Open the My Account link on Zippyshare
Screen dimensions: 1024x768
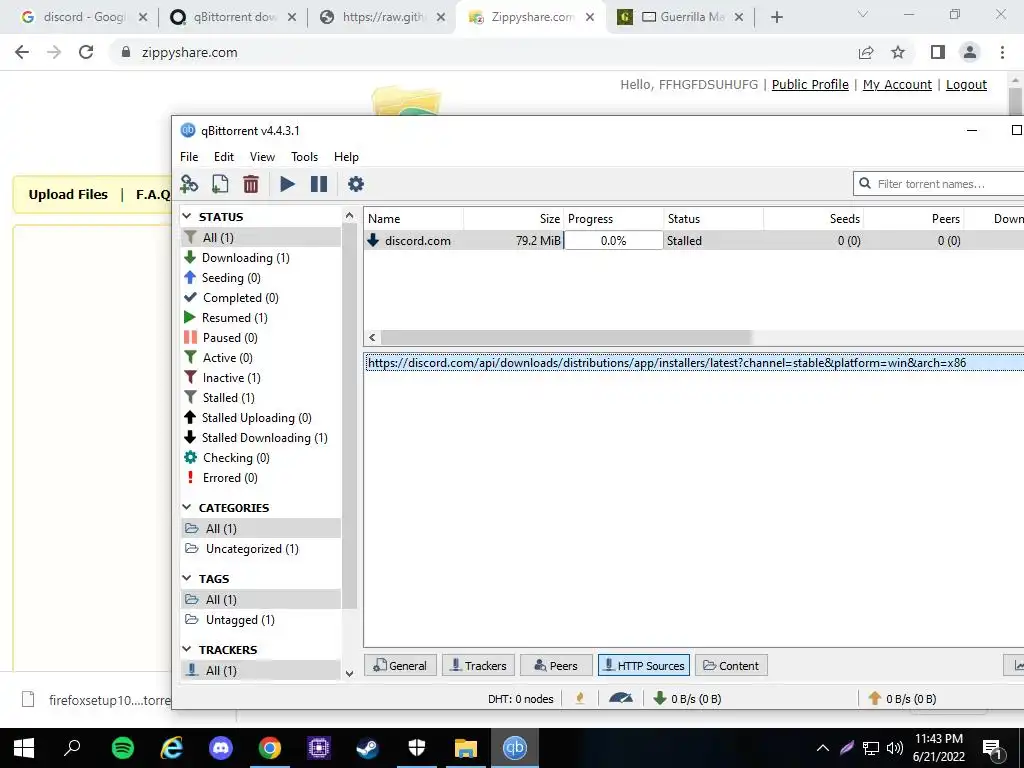897,84
